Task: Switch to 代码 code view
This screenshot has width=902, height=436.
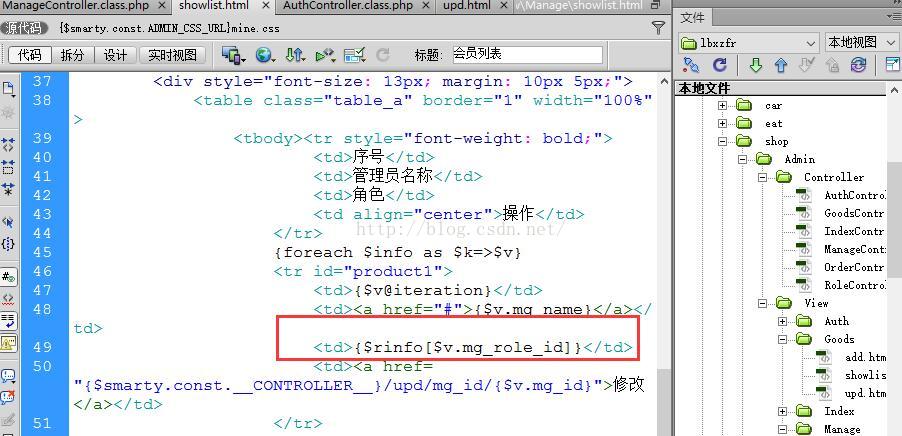Action: tap(30, 55)
